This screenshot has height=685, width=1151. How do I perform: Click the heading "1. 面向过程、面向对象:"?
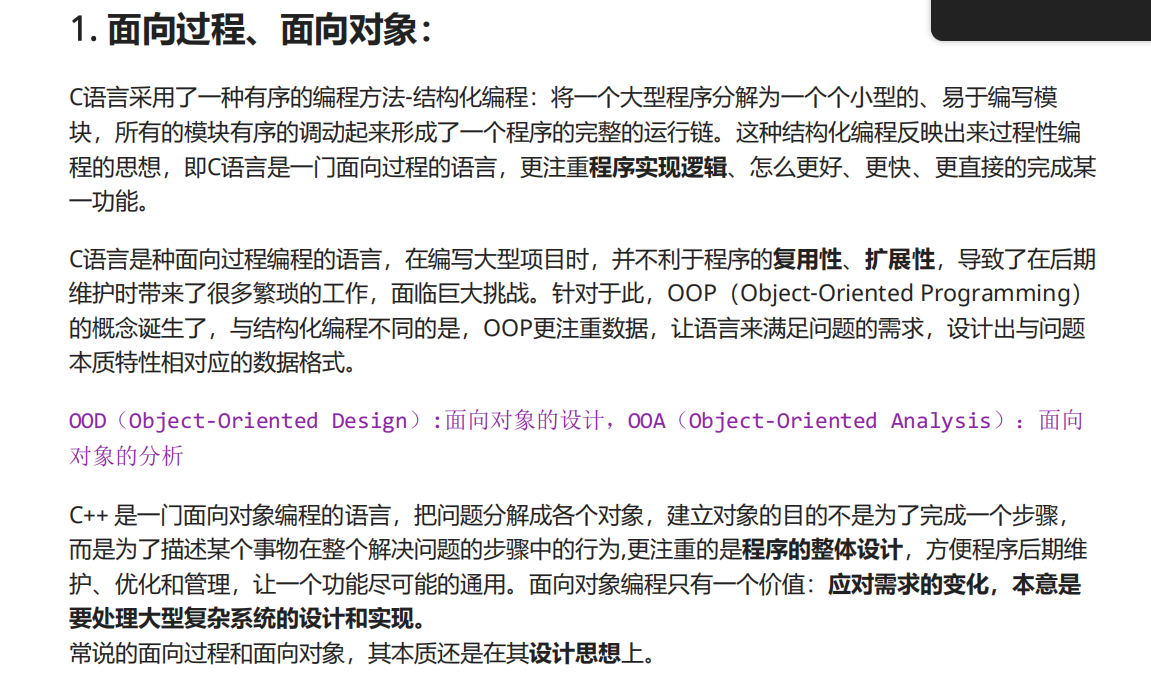(x=251, y=30)
